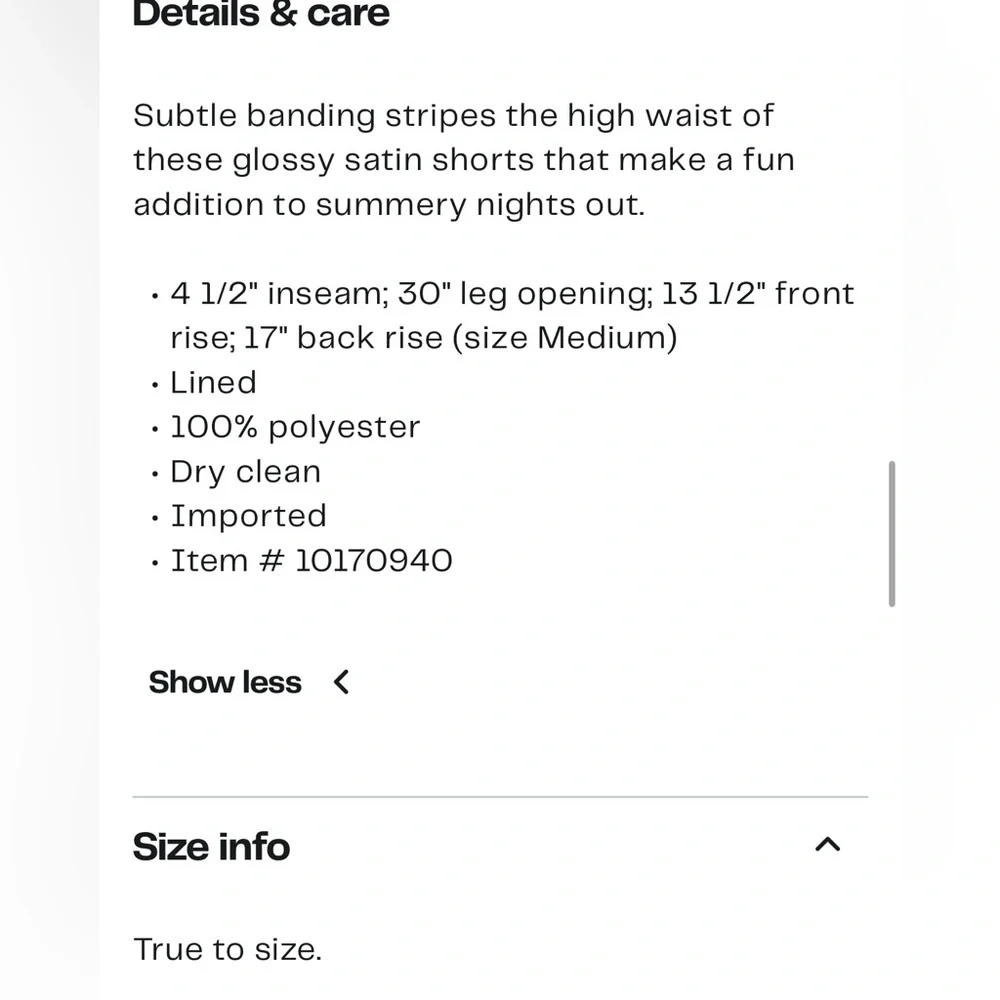Click the Show less link
This screenshot has height=1000, width=1000.
(x=225, y=682)
